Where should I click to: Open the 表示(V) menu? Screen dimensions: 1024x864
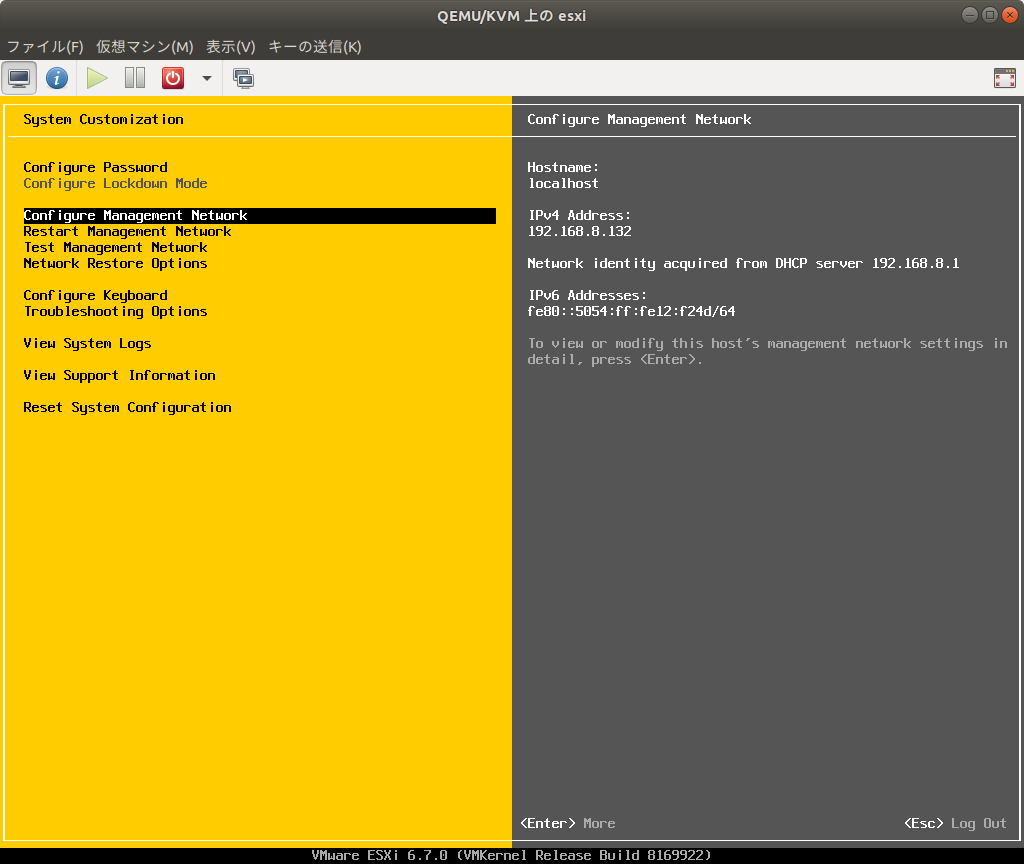231,46
